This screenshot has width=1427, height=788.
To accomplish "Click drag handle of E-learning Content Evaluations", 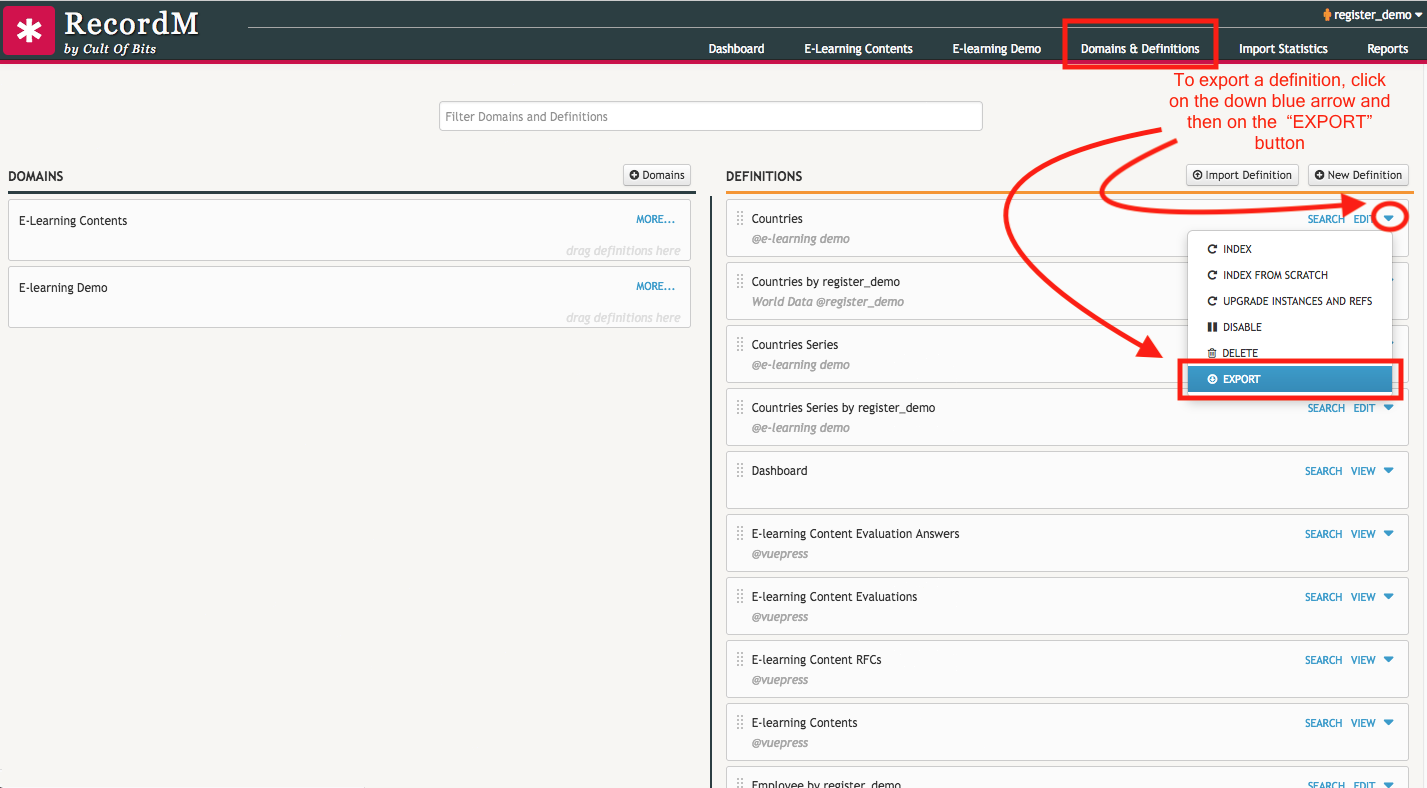I will [x=740, y=597].
